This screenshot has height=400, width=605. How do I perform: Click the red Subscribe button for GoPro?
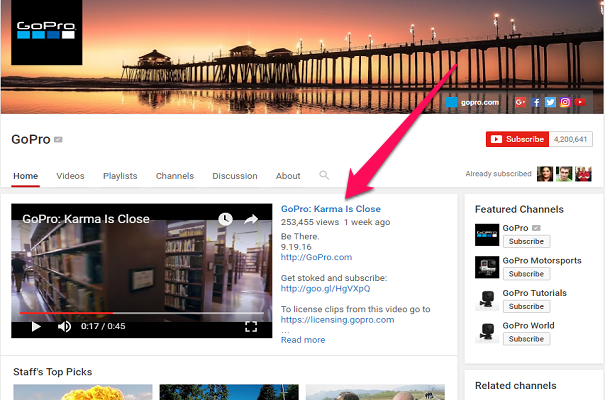coord(516,140)
